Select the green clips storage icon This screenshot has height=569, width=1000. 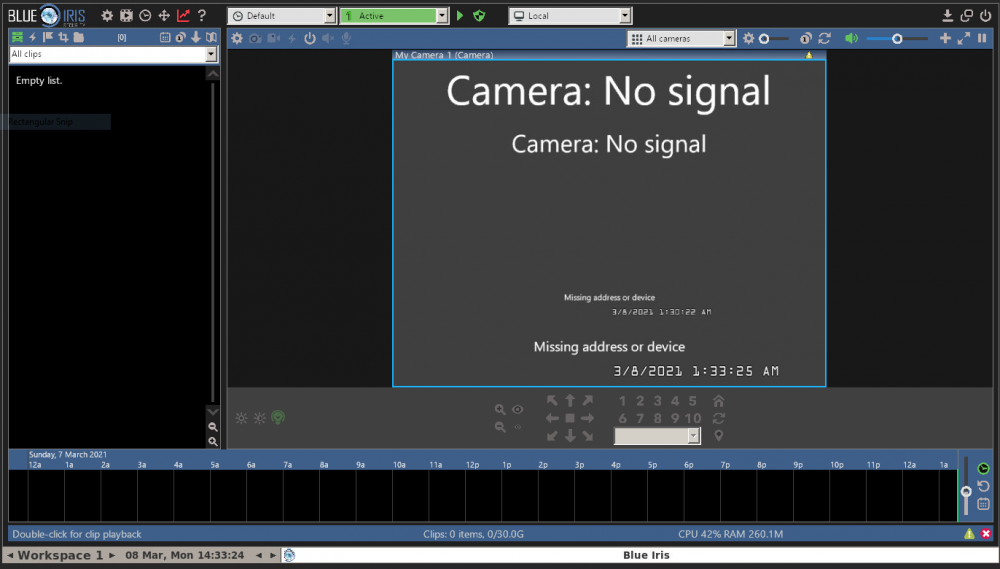coord(17,38)
